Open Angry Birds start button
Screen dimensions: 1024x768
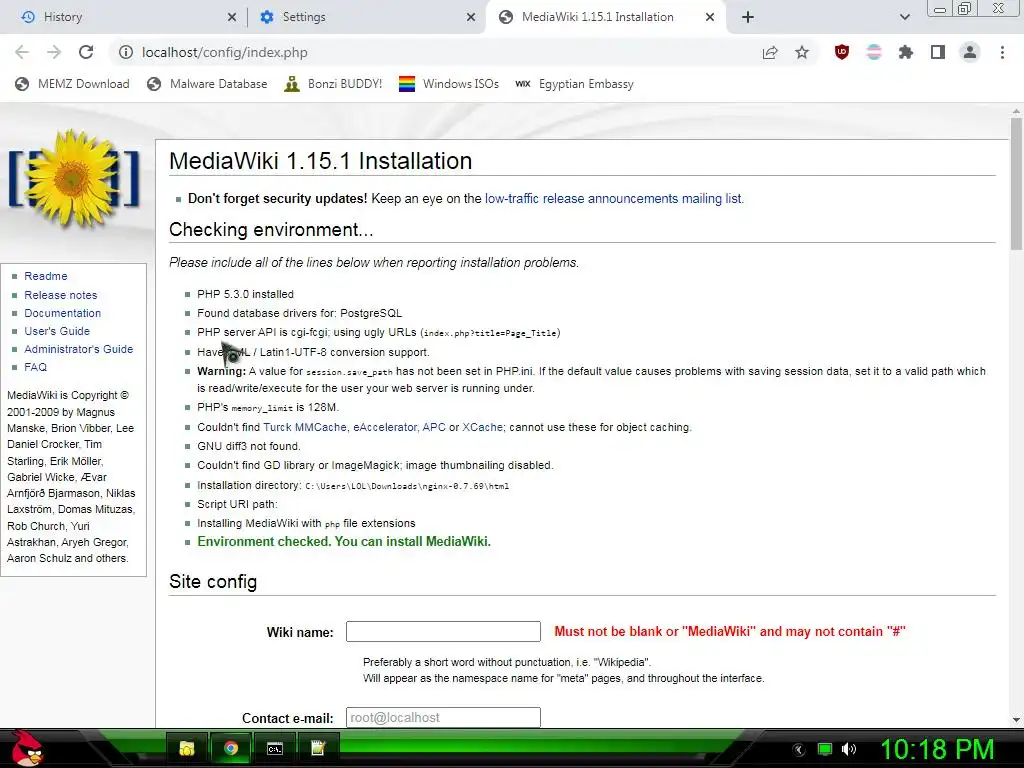click(x=26, y=748)
